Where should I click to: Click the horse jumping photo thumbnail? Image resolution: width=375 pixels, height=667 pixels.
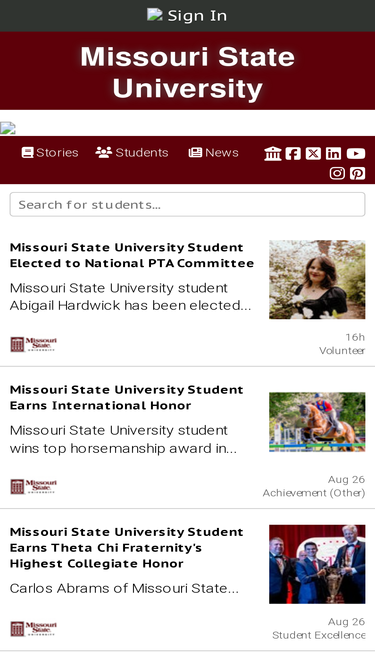point(317,422)
